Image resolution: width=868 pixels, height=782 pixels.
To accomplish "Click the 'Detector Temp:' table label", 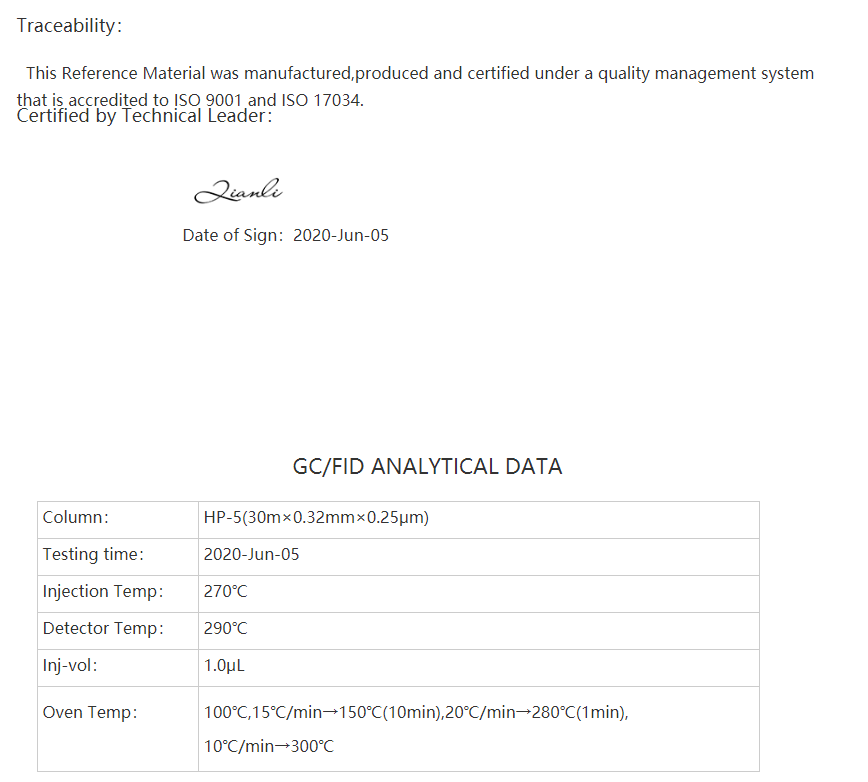I will pyautogui.click(x=104, y=629).
